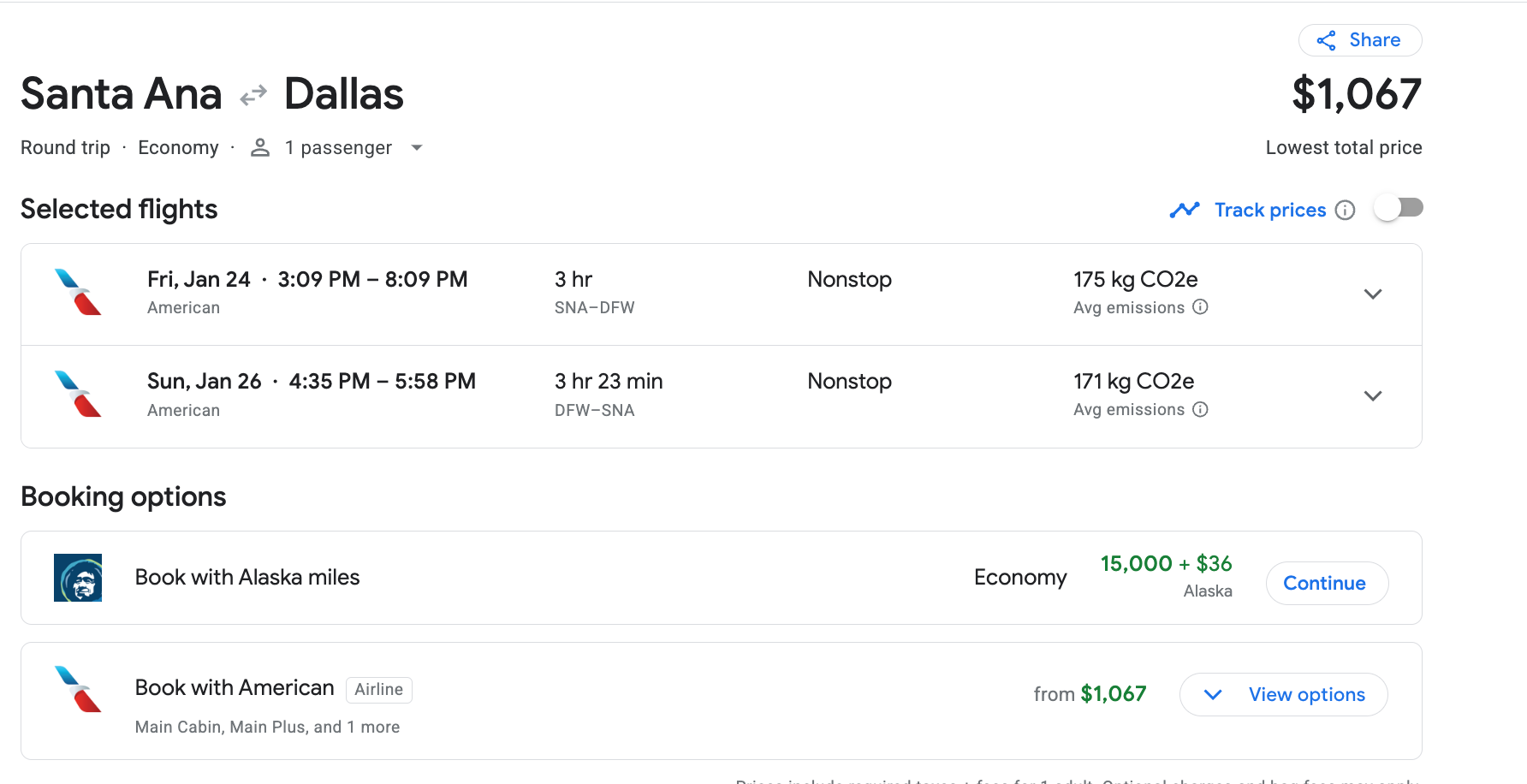
Task: Click the round-trip swap arrows icon
Action: pos(253,95)
